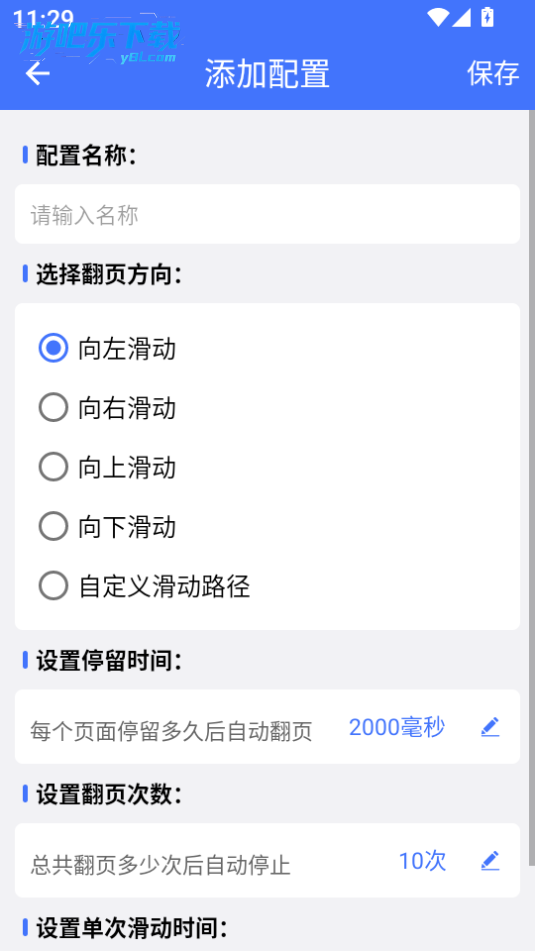Image resolution: width=535 pixels, height=951 pixels.
Task: Tap the cellular signal icon
Action: (461, 17)
